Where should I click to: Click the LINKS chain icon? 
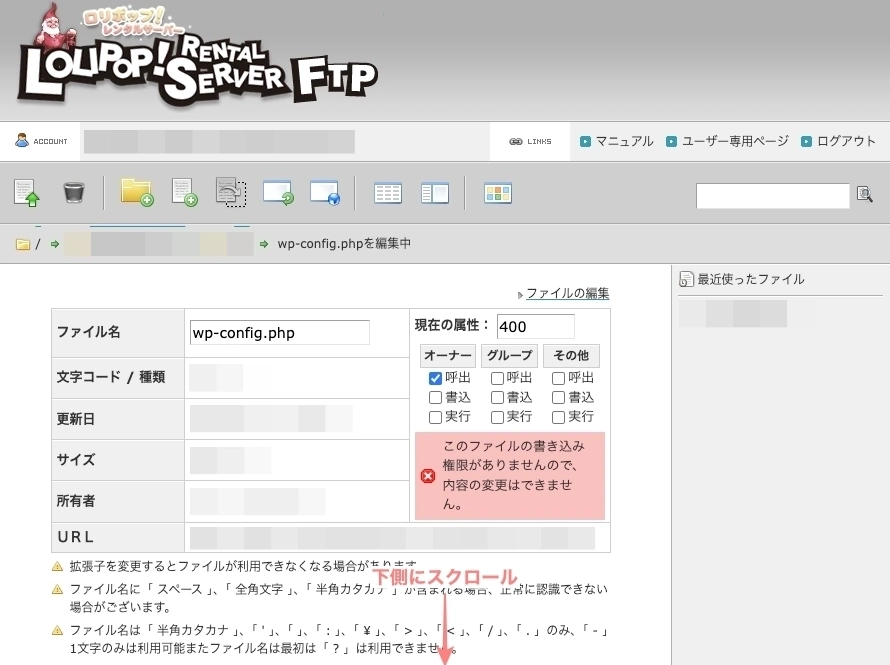(515, 141)
